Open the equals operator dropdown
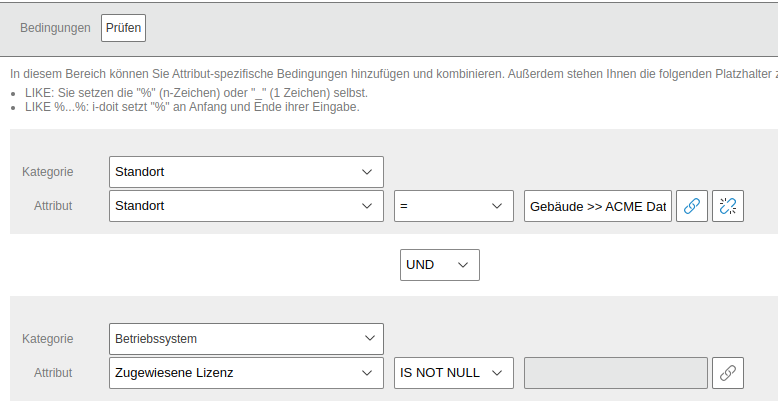Image resolution: width=778 pixels, height=404 pixels. (453, 206)
